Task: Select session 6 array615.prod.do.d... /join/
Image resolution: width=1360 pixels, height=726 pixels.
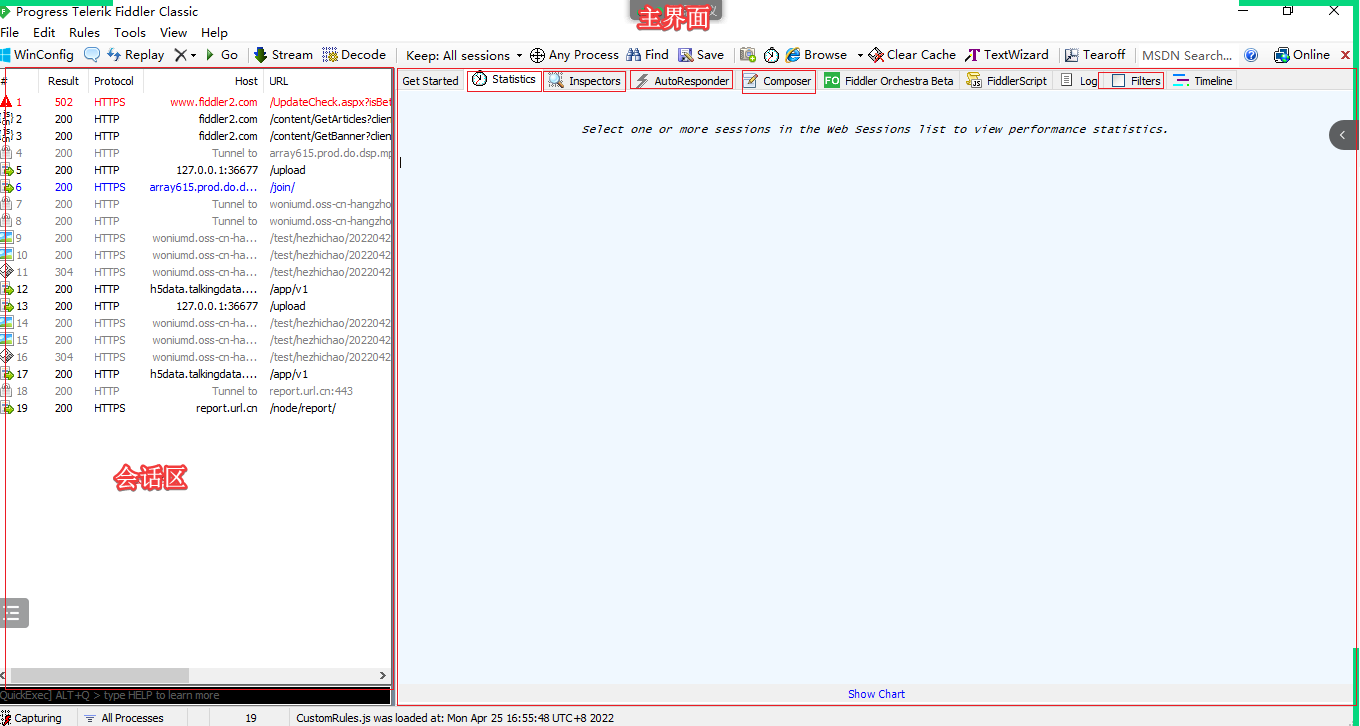Action: tap(196, 187)
